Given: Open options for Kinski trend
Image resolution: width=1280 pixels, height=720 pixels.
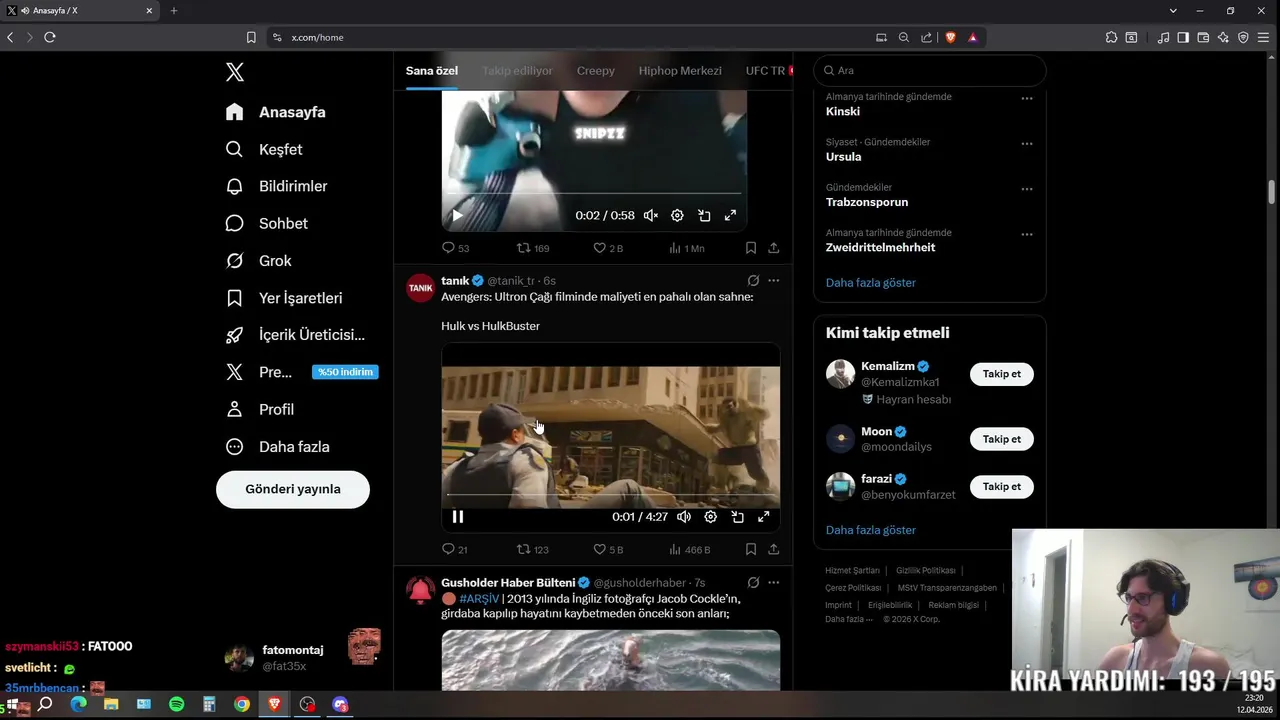Looking at the screenshot, I should [1026, 99].
